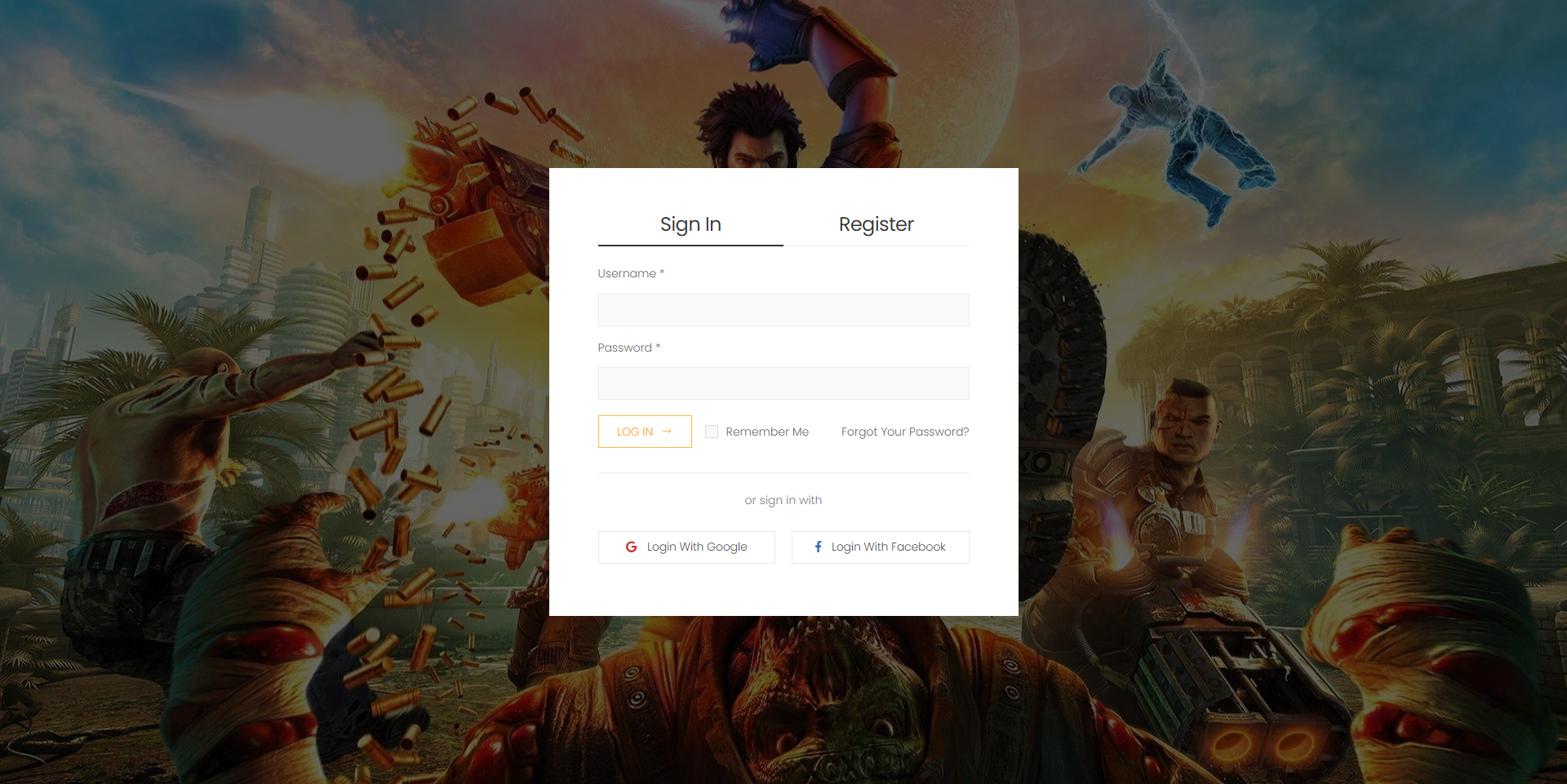Open the Forgot Your Password page
This screenshot has height=784, width=1567.
point(904,432)
